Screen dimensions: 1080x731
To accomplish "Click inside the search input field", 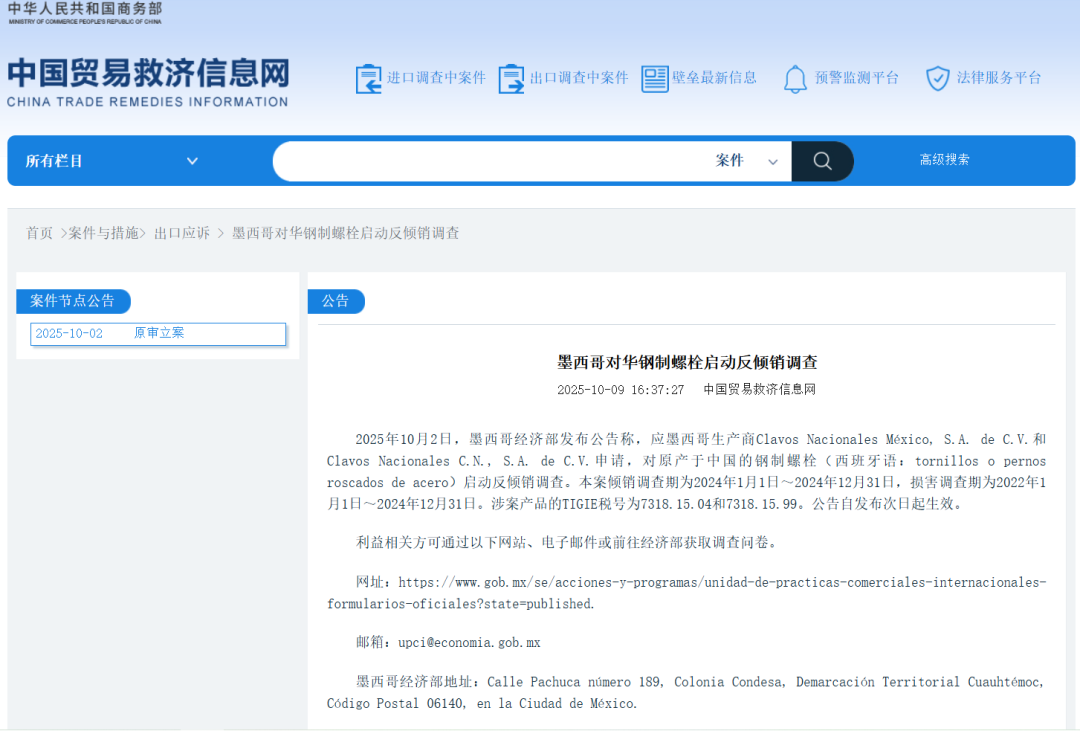I will click(490, 161).
